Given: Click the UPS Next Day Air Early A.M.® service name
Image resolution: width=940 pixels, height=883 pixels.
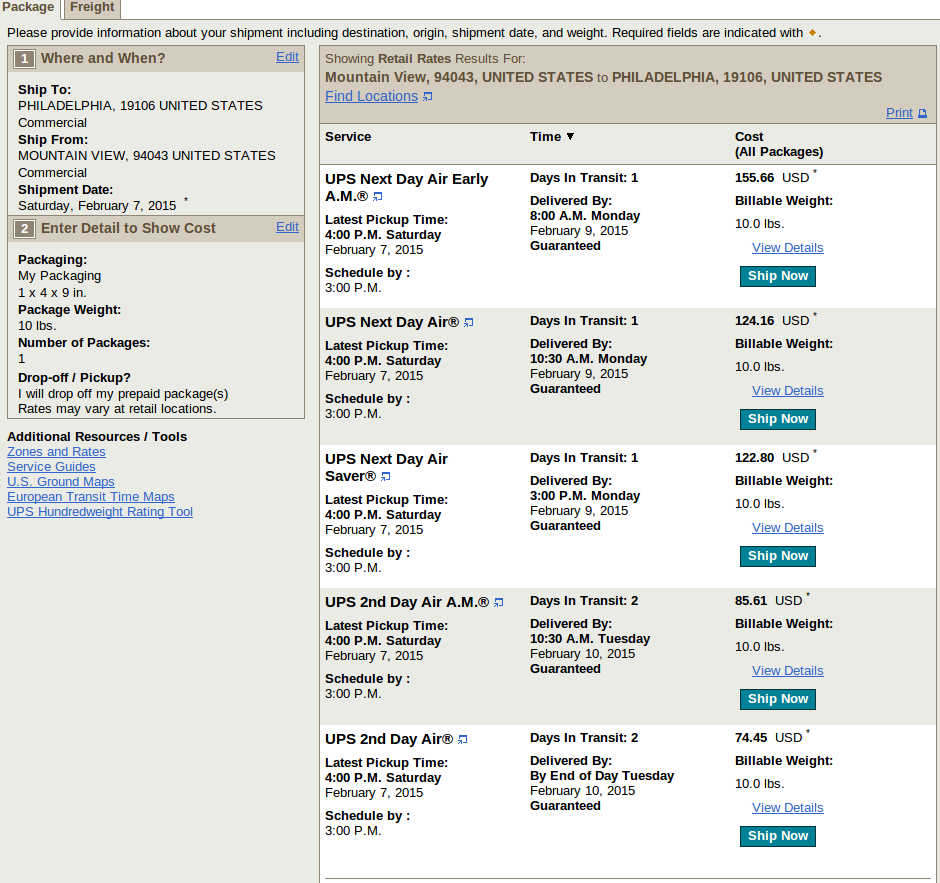Looking at the screenshot, I should (406, 188).
